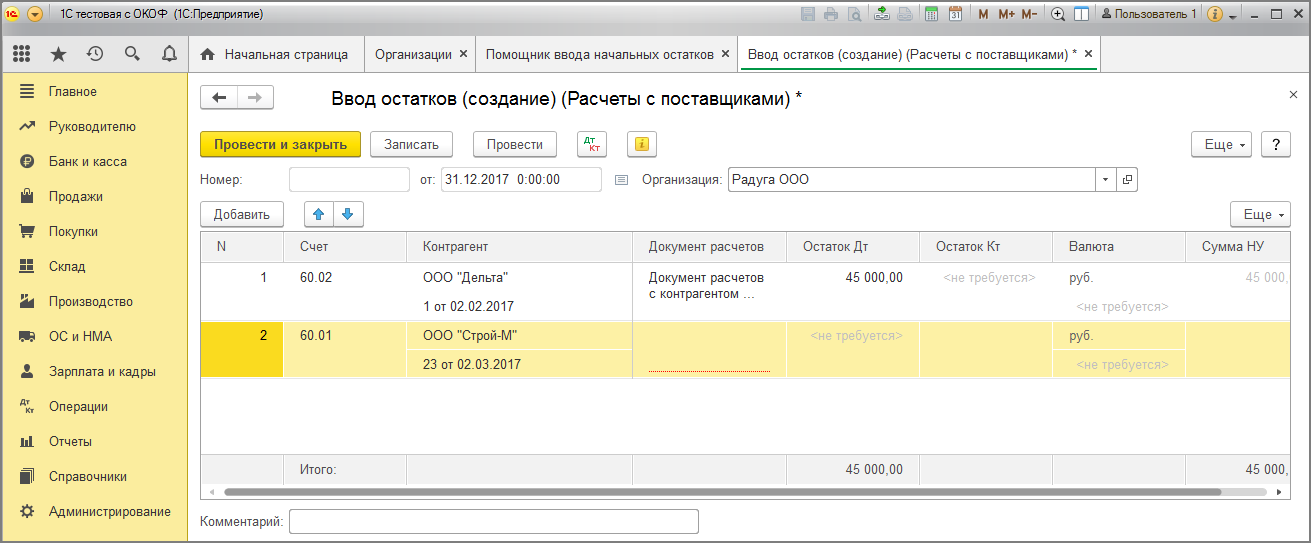This screenshot has width=1311, height=543.
Task: Open notifications bell icon
Action: [169, 54]
